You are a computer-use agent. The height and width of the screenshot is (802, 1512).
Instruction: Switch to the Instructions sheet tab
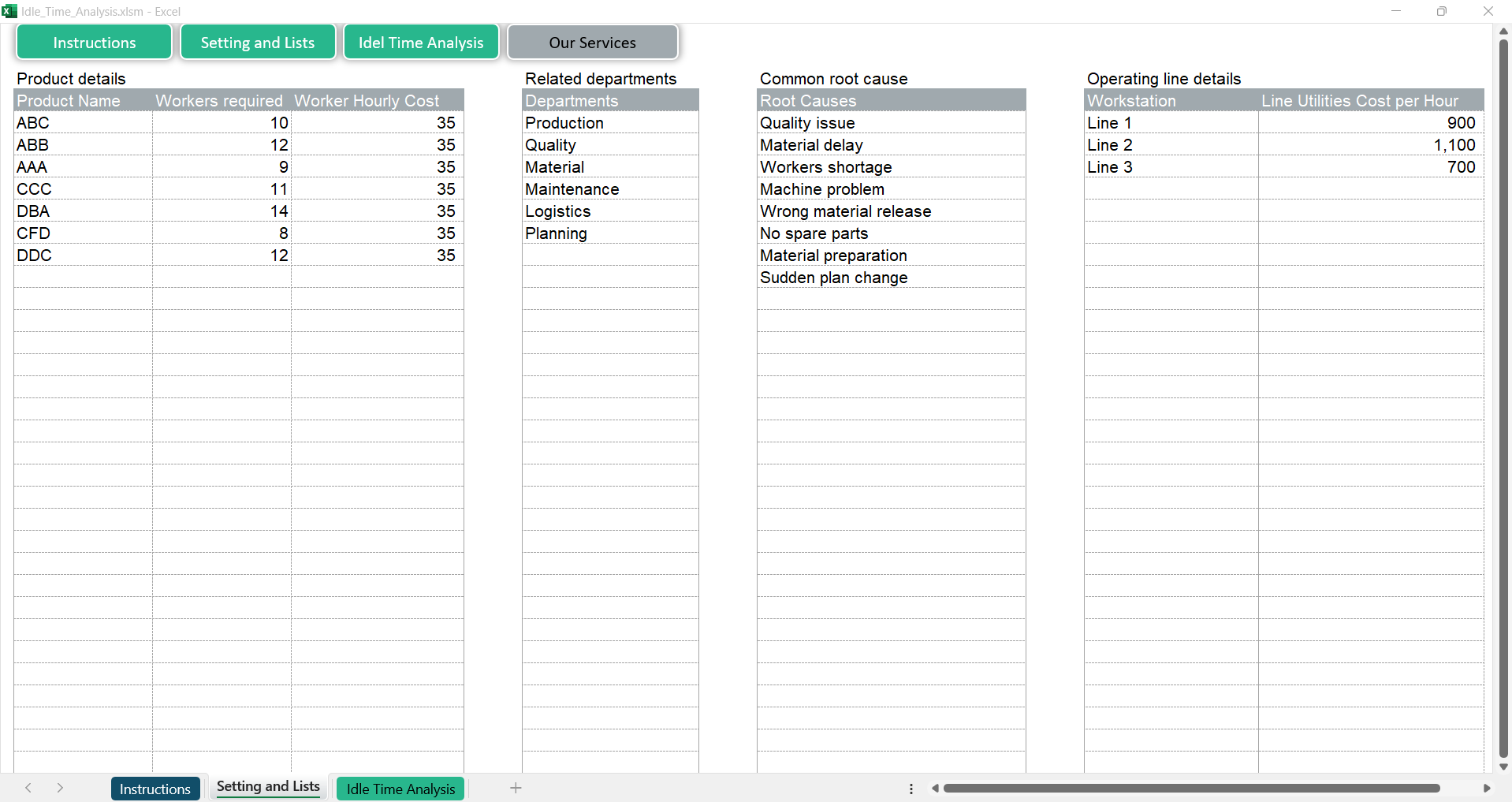coord(155,789)
